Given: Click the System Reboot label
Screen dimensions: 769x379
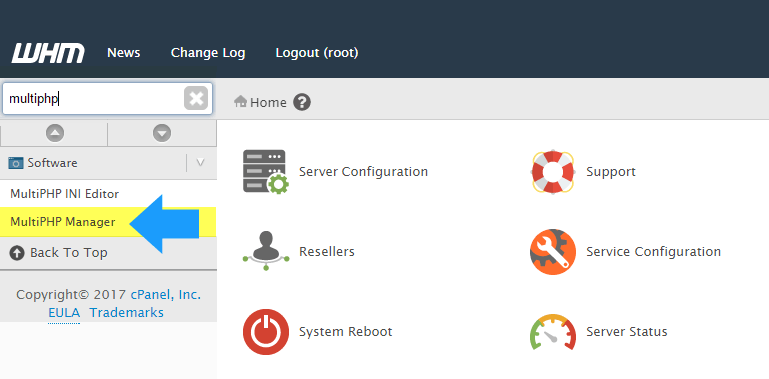Looking at the screenshot, I should pyautogui.click(x=346, y=332).
